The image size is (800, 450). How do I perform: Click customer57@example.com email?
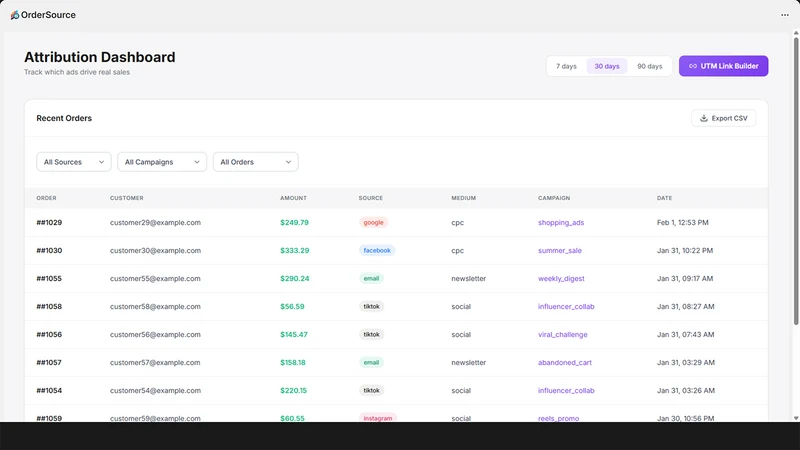(x=155, y=363)
